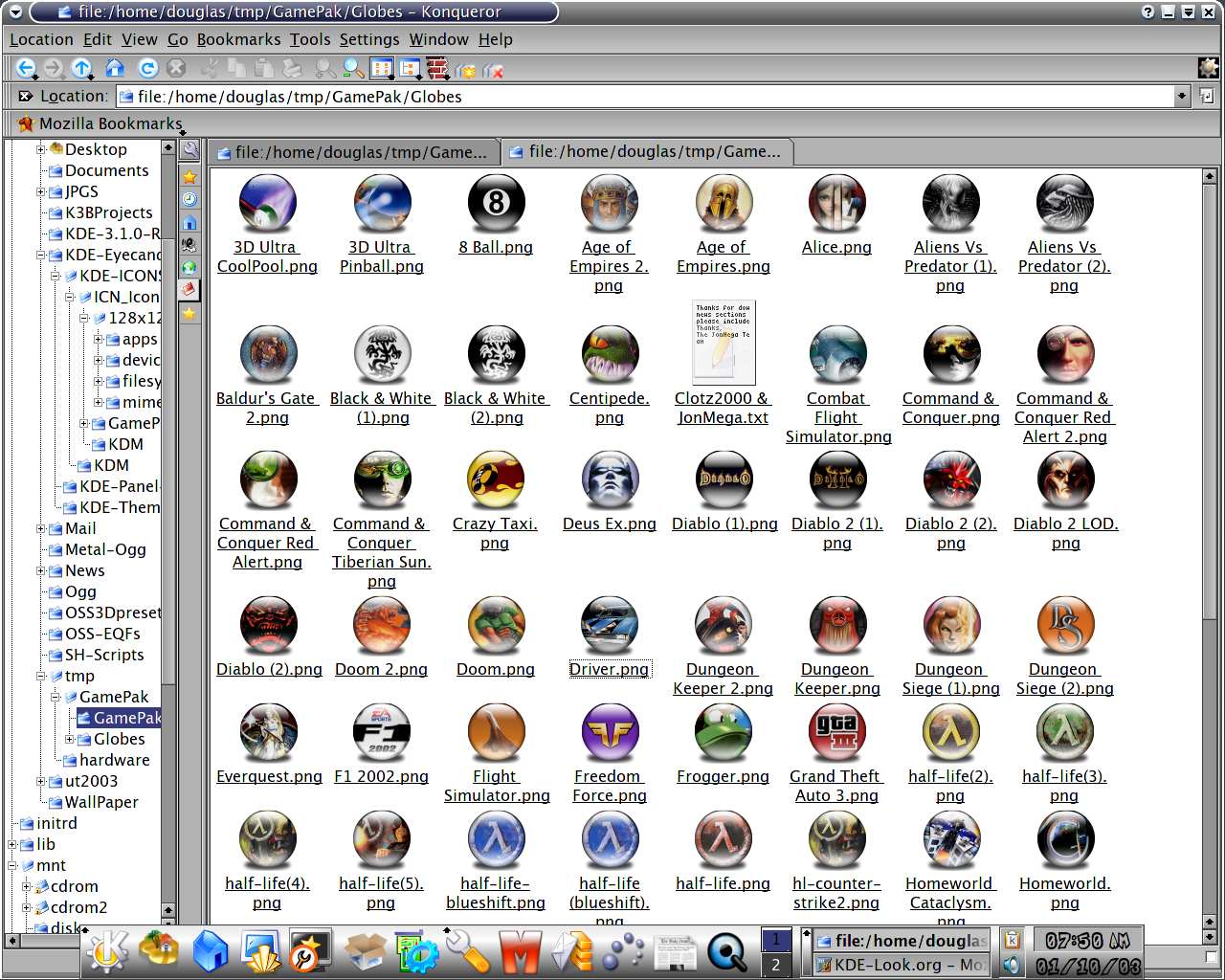Switch to Tree View toolbar button

410,68
